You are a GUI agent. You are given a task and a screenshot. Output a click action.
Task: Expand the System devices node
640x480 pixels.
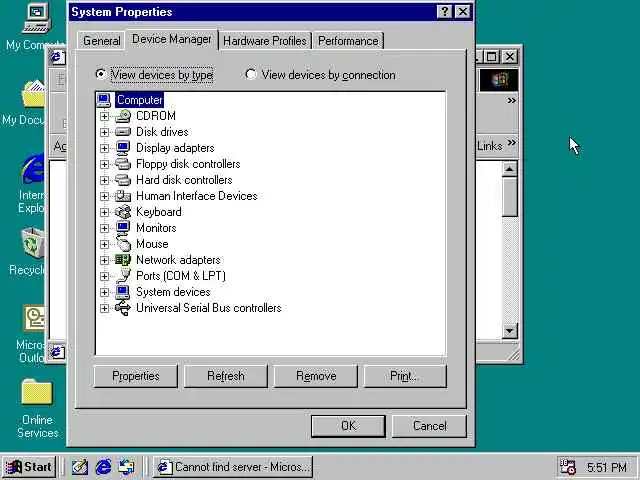tap(104, 292)
